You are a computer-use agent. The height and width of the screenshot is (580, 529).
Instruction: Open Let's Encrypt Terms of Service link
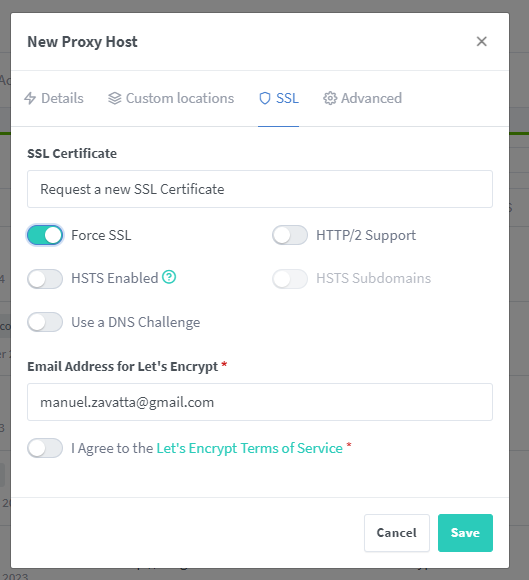[x=250, y=448]
